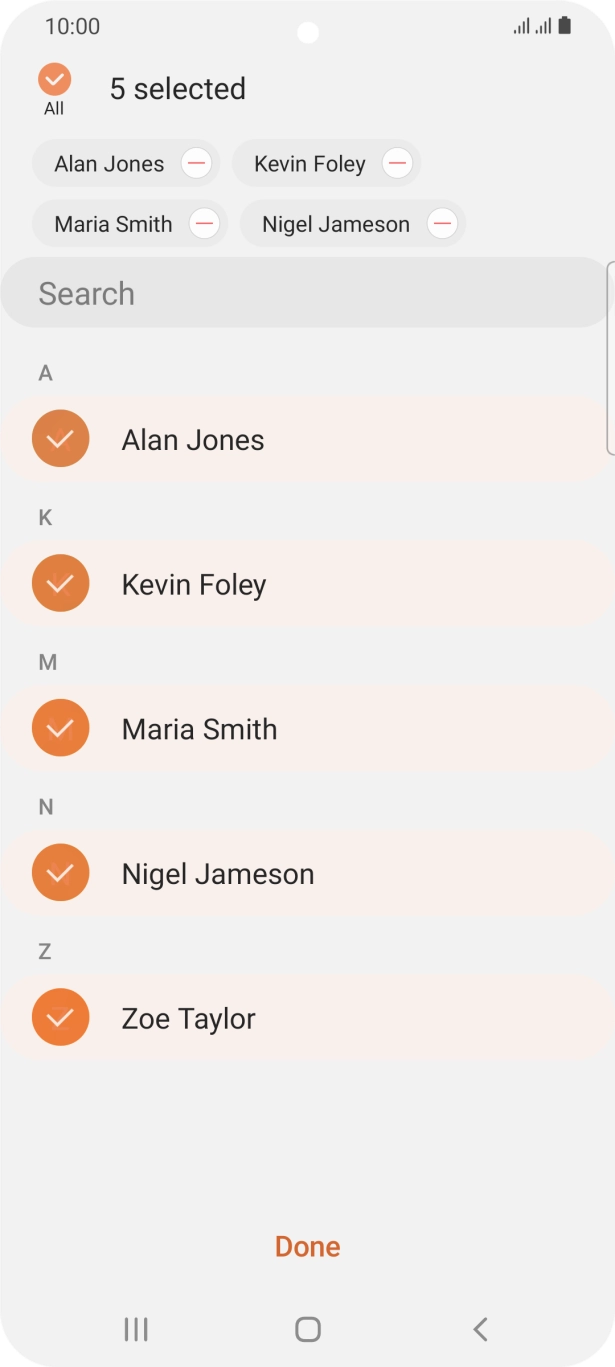The image size is (615, 1367).
Task: Toggle the All selection checkbox
Action: coord(54,80)
